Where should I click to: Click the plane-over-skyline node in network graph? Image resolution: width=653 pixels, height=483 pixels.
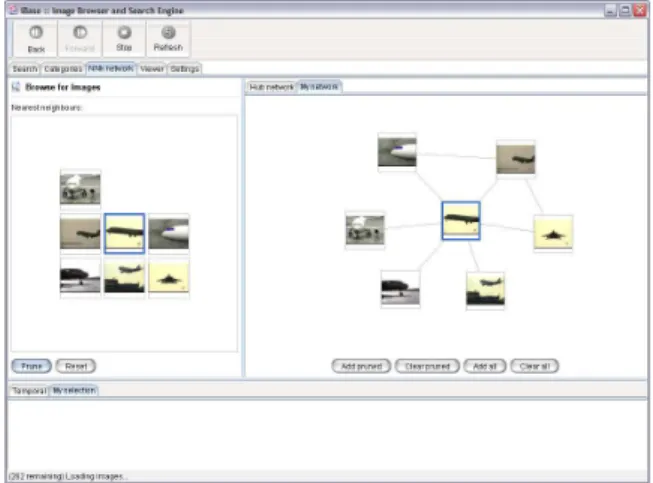(x=485, y=291)
